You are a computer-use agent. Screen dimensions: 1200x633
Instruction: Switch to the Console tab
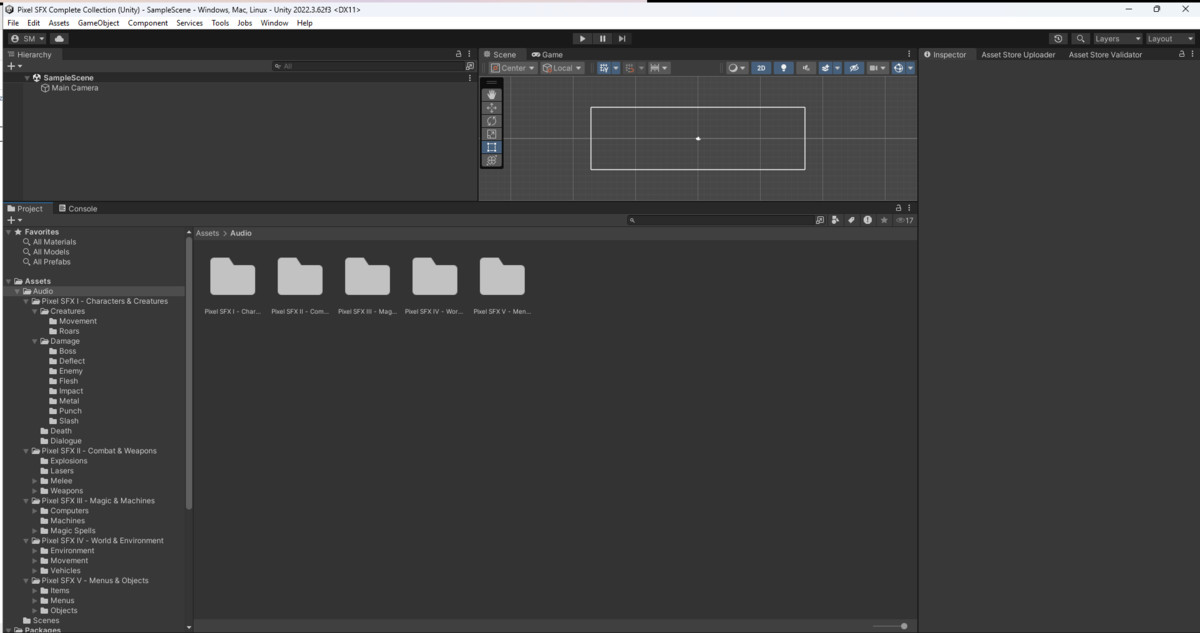(x=77, y=209)
